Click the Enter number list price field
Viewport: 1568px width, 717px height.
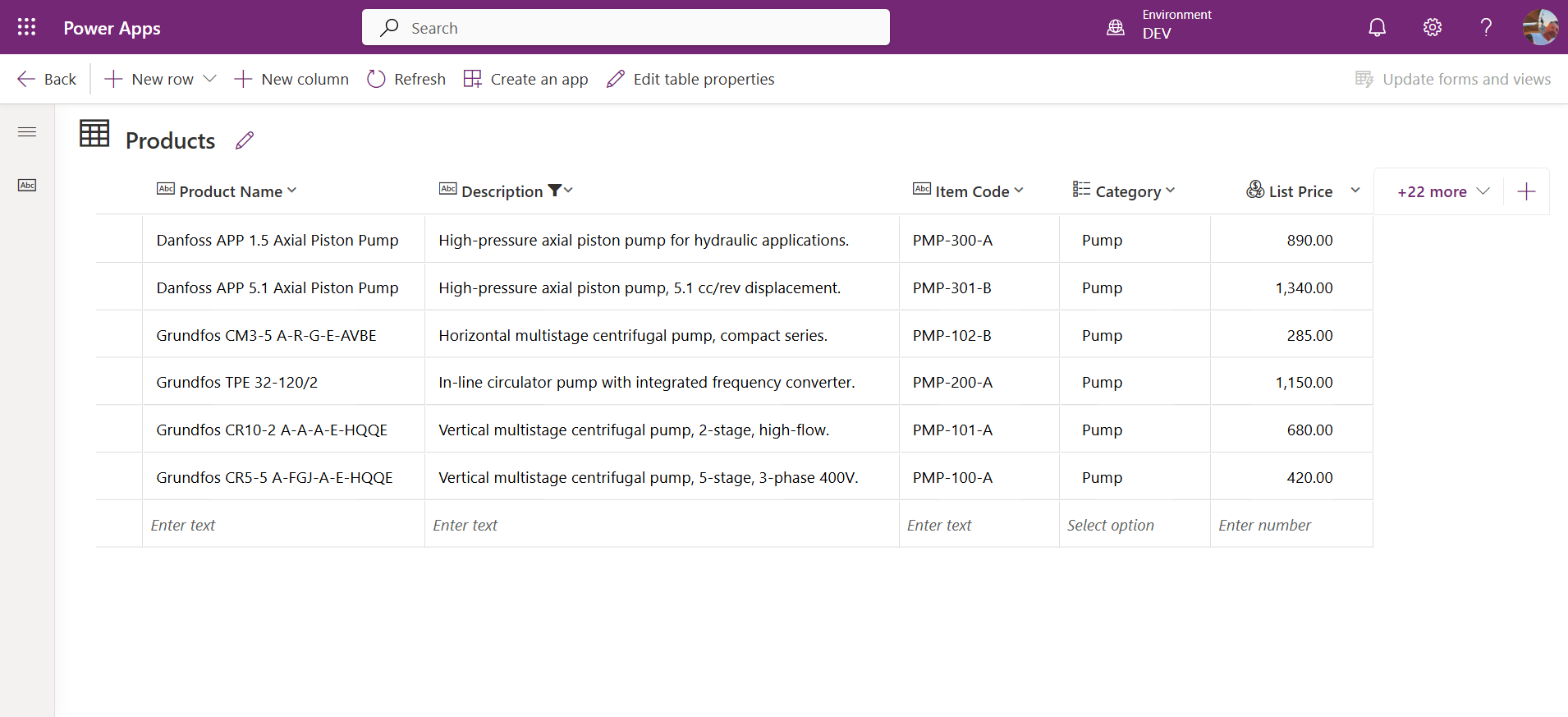(1291, 525)
